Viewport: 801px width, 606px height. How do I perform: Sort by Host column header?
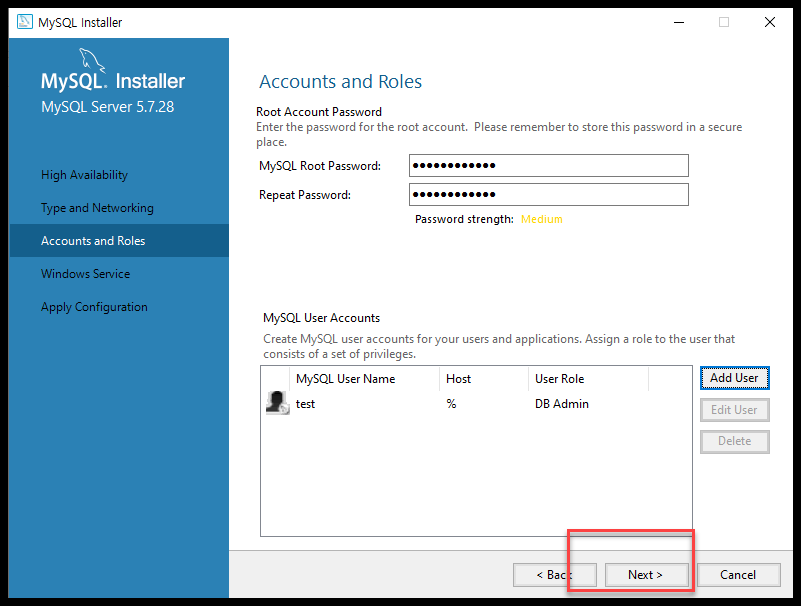coord(483,379)
